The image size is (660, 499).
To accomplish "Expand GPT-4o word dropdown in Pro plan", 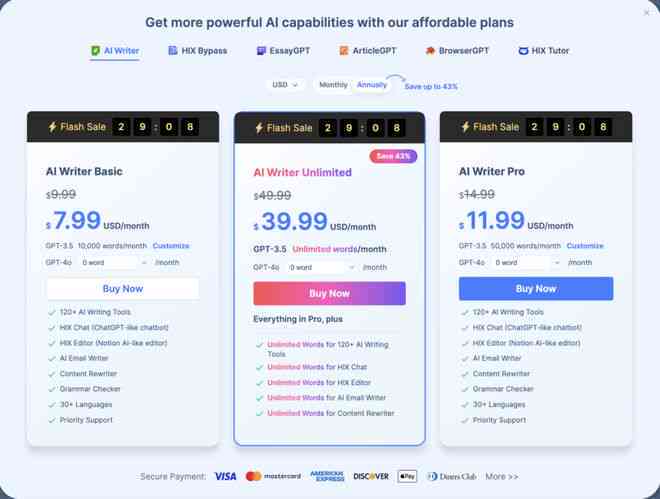I will click(526, 262).
